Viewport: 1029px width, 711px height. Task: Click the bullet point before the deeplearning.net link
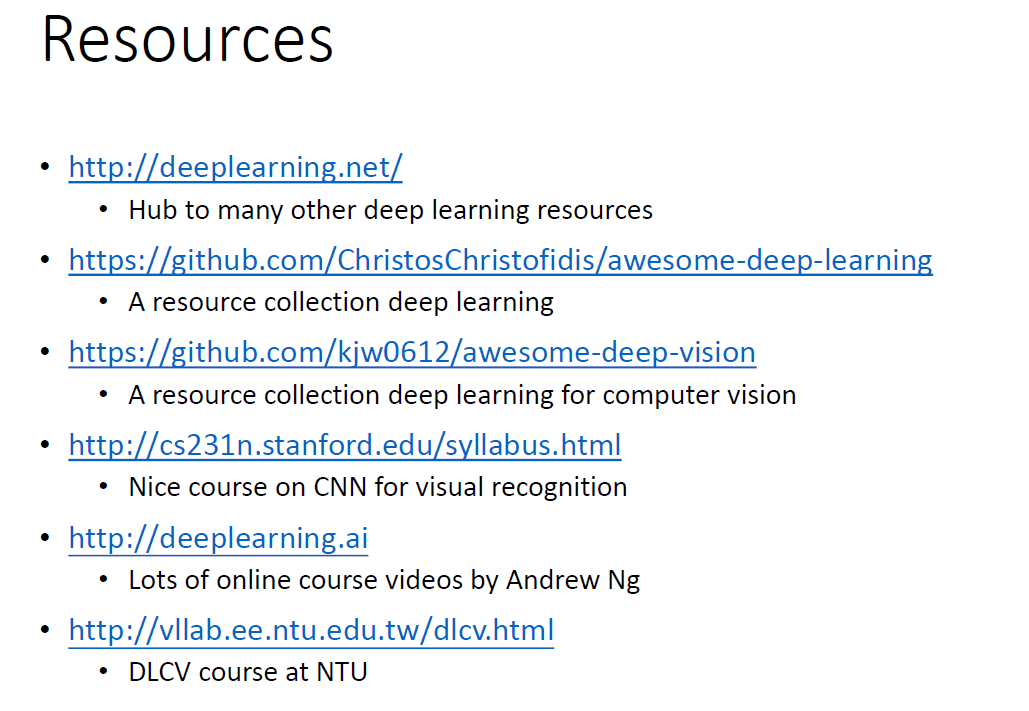44,167
